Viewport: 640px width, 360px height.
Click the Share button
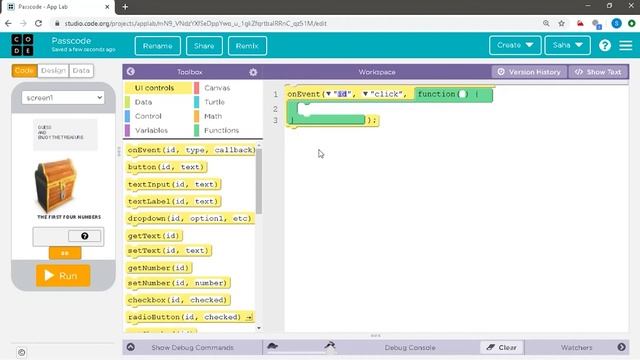click(x=204, y=46)
